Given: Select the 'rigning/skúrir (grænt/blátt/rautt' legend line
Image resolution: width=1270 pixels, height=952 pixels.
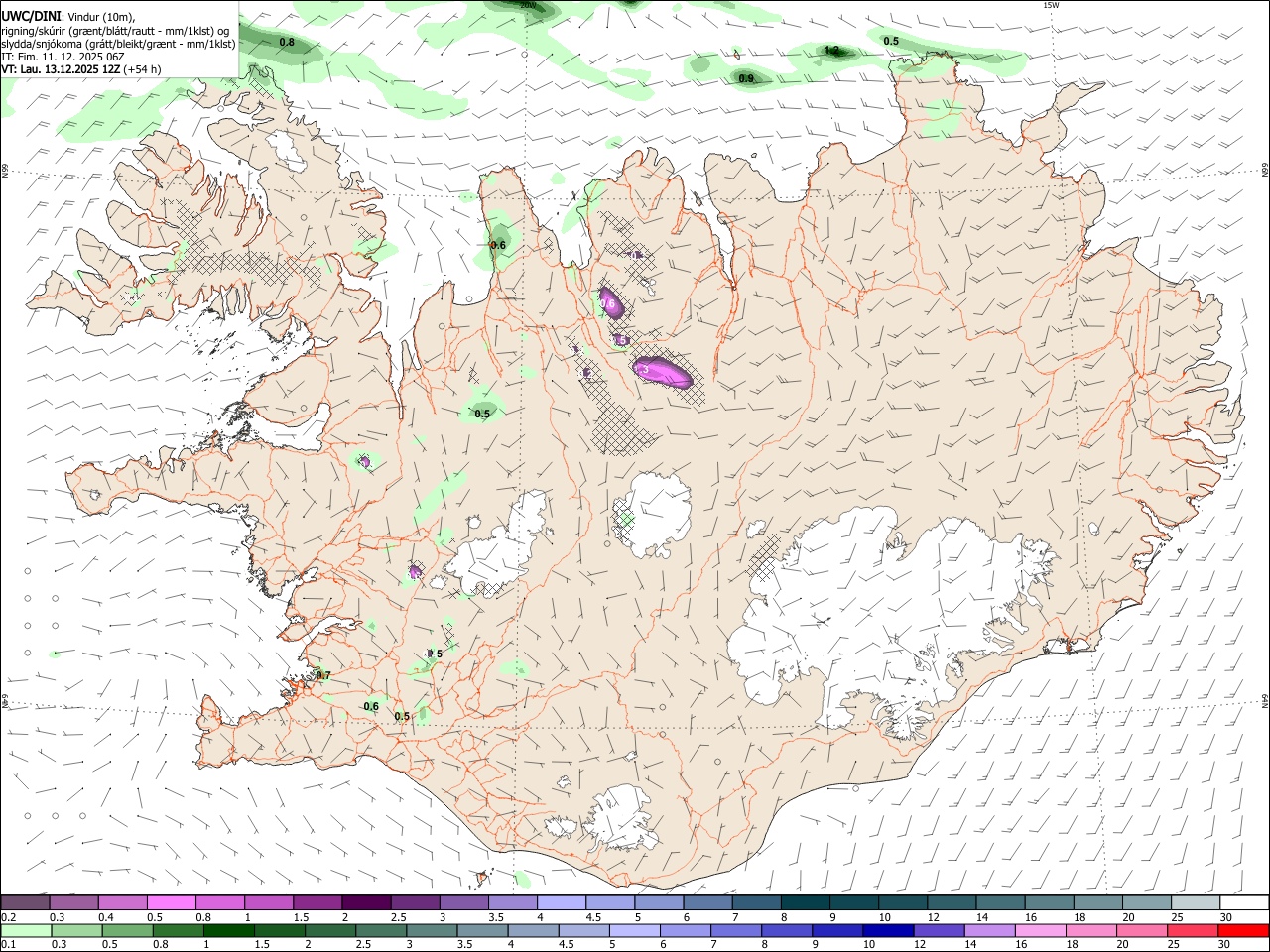Looking at the screenshot, I should coord(115,30).
